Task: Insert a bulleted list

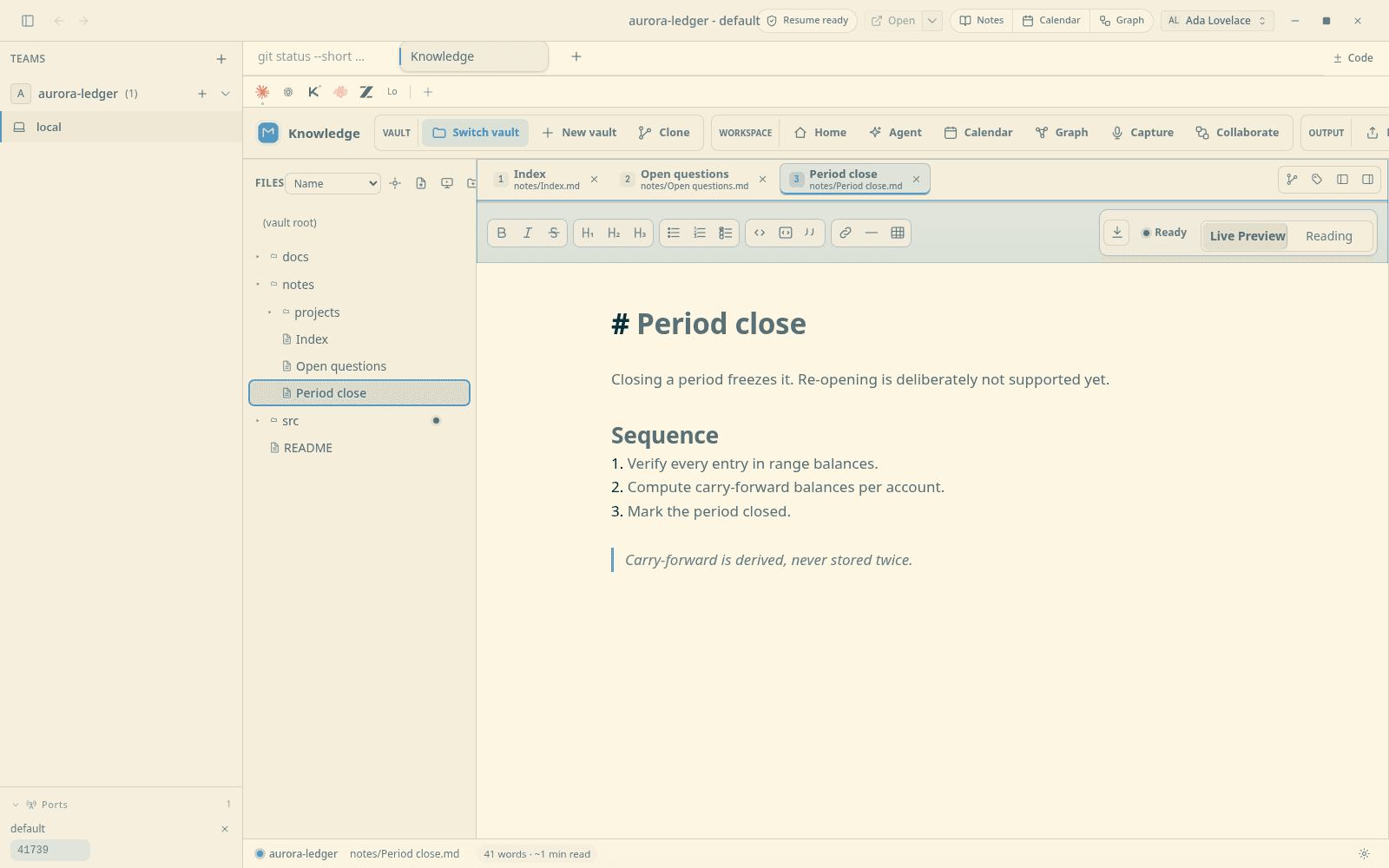Action: click(674, 233)
